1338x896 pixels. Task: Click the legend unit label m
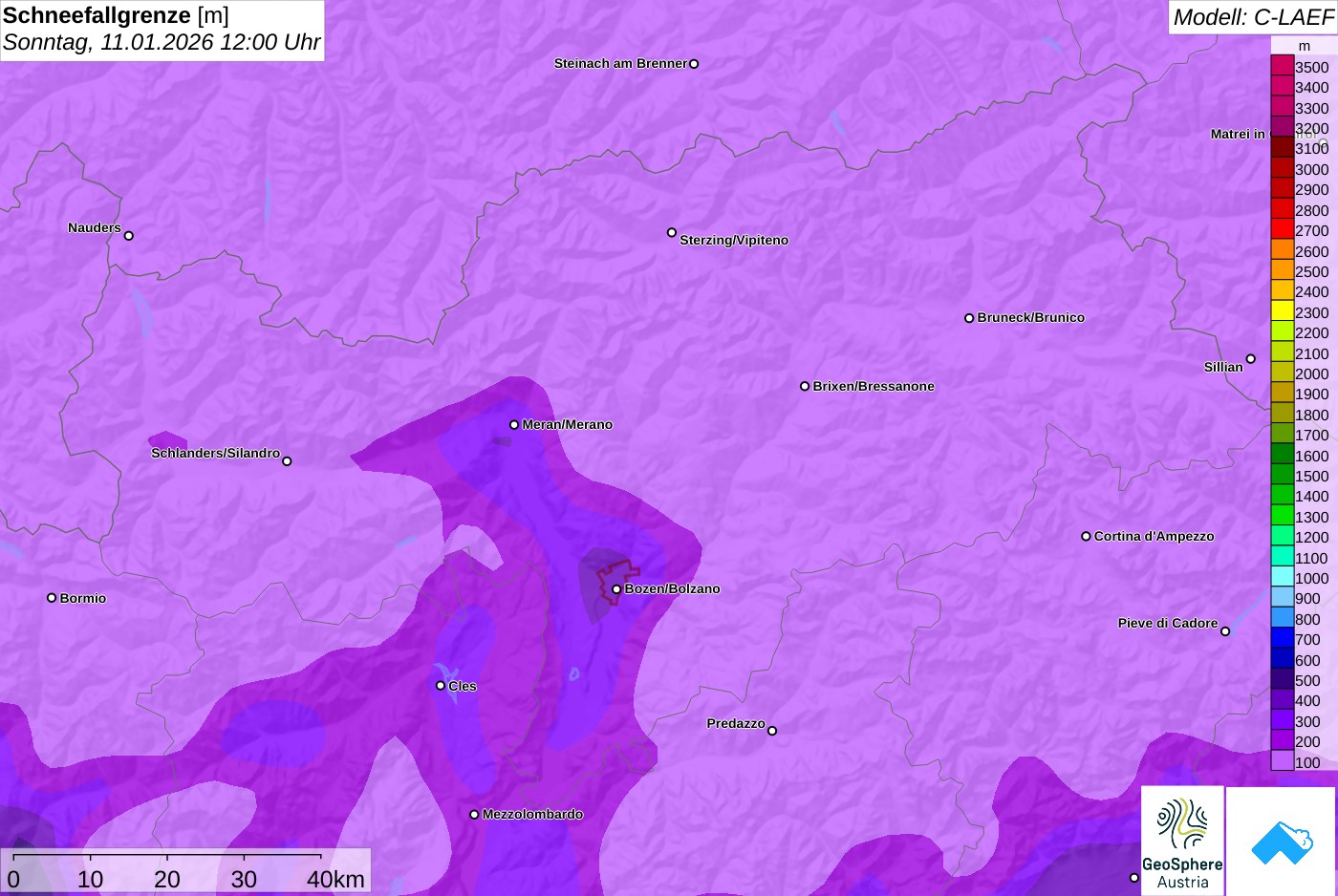coord(1305,46)
